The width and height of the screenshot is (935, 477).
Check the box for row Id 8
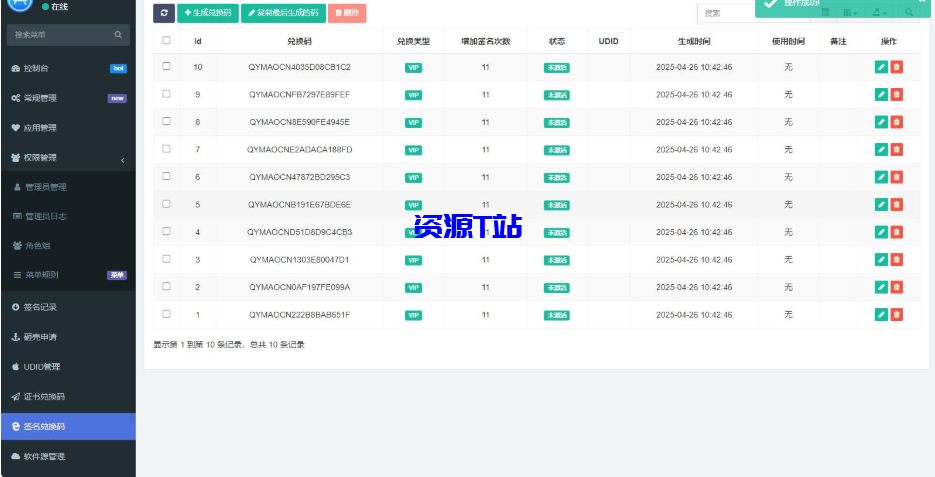(166, 121)
